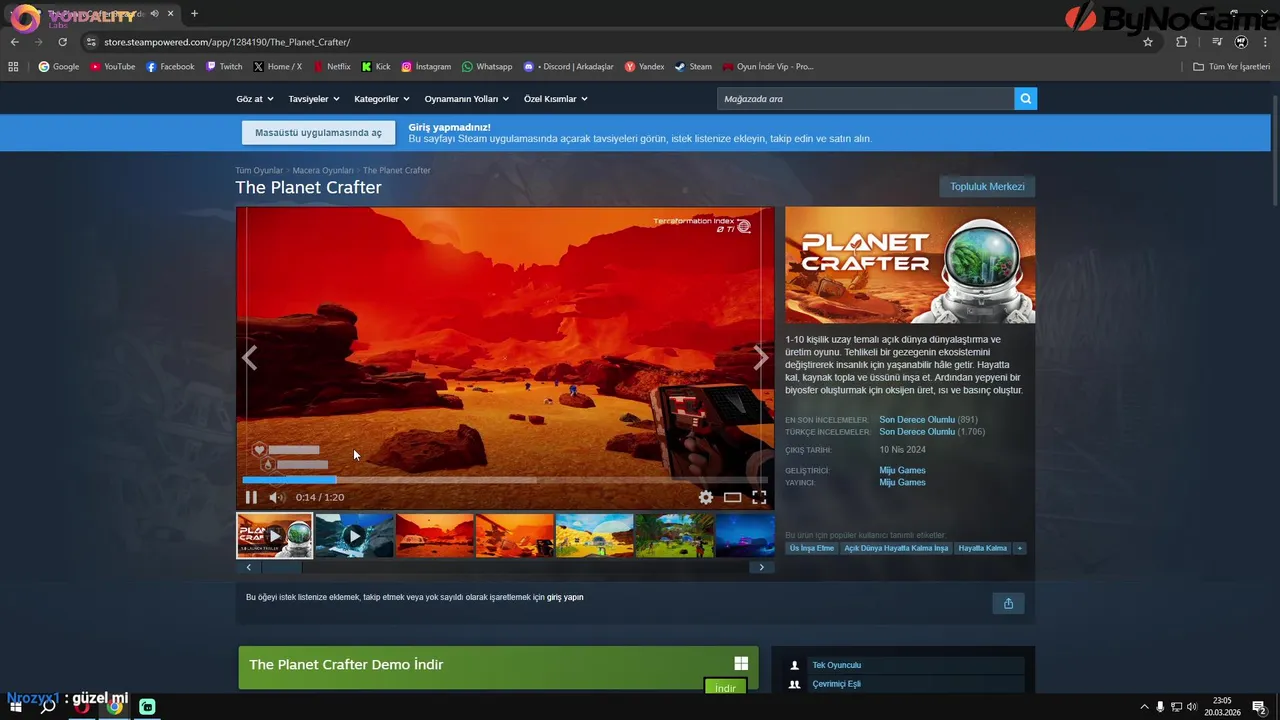1280x720 pixels.
Task: Open the Kick bookmark
Action: pyautogui.click(x=376, y=67)
